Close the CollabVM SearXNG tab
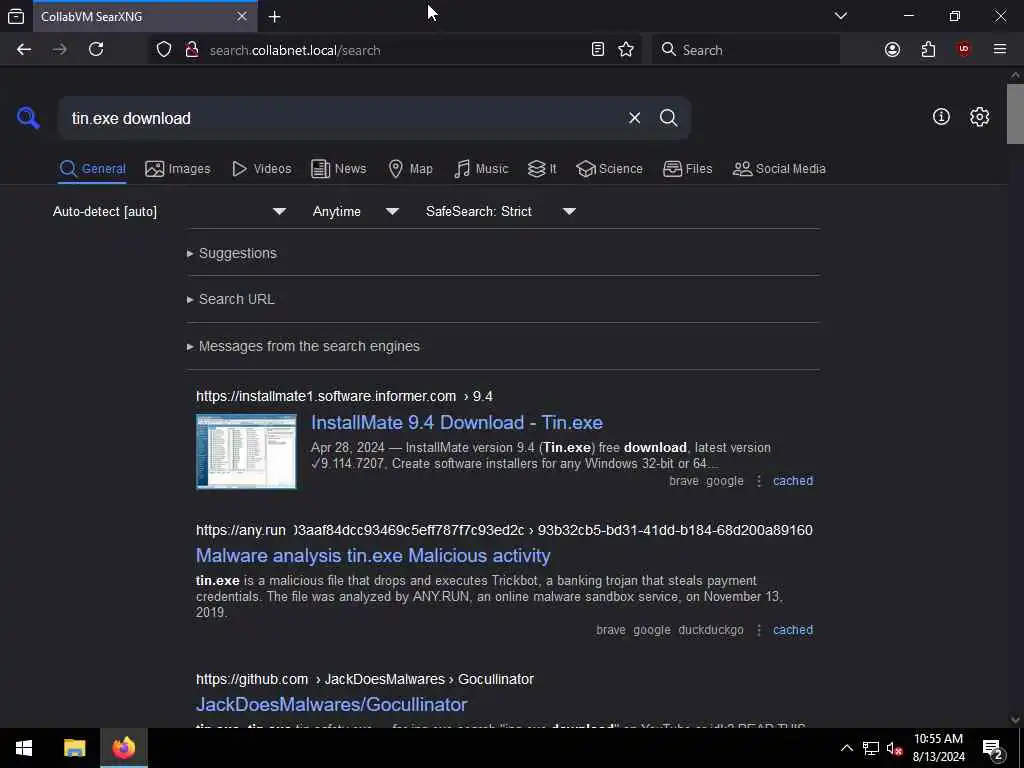Screen dimensions: 1024x768 pos(242,16)
